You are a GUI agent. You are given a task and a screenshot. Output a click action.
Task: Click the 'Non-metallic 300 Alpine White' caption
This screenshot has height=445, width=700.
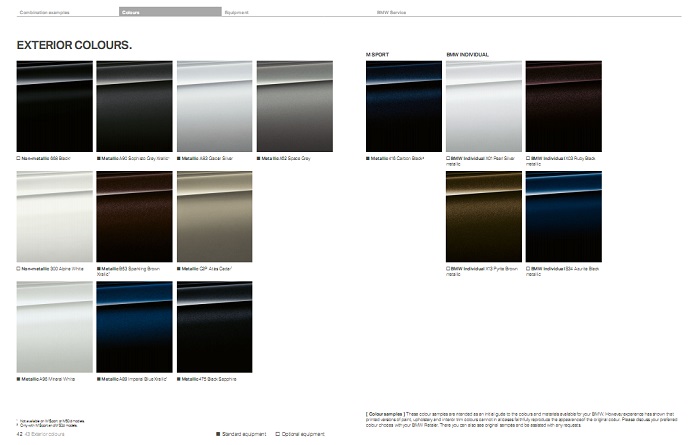(x=50, y=269)
